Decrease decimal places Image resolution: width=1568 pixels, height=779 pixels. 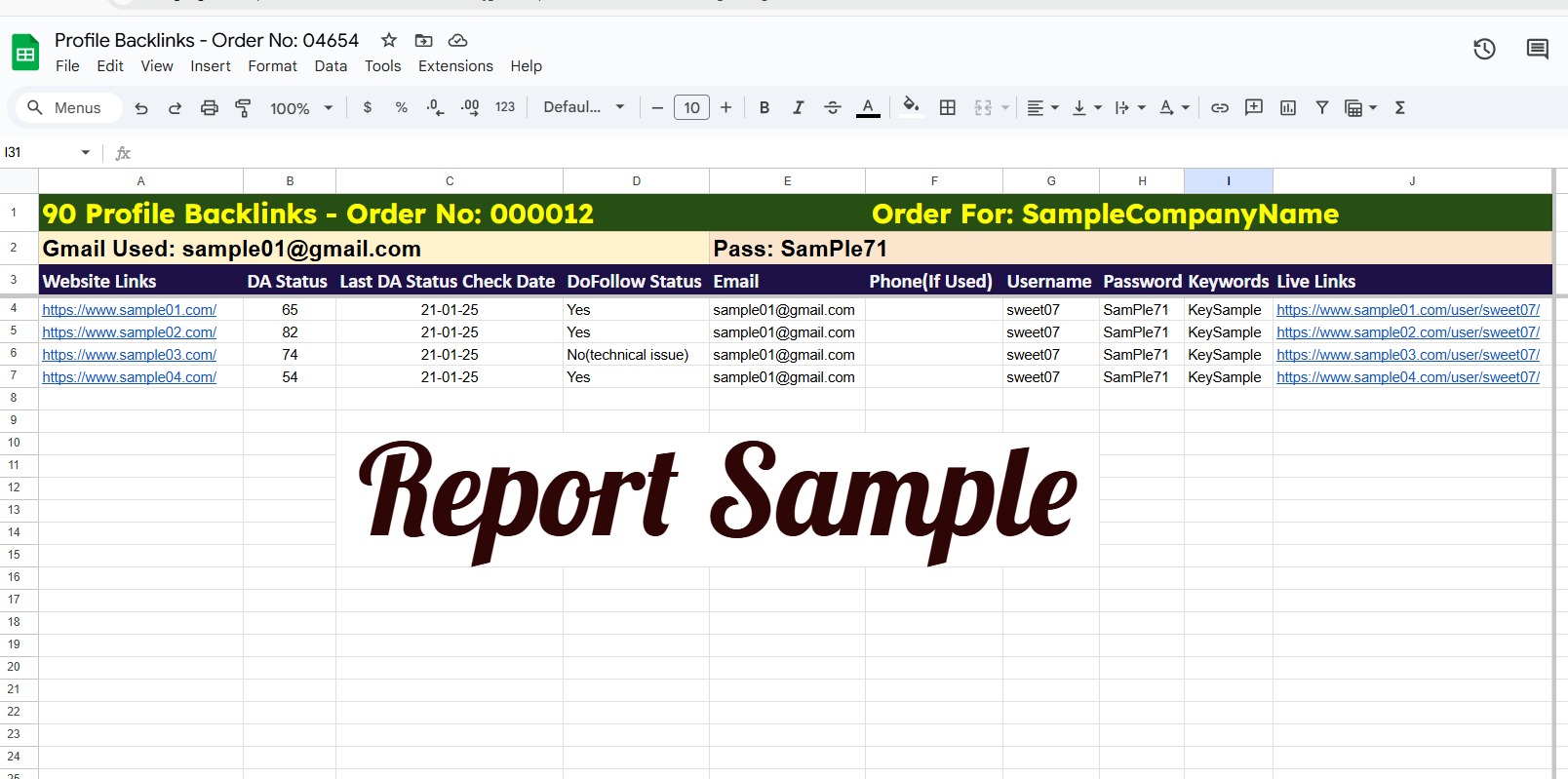click(436, 107)
